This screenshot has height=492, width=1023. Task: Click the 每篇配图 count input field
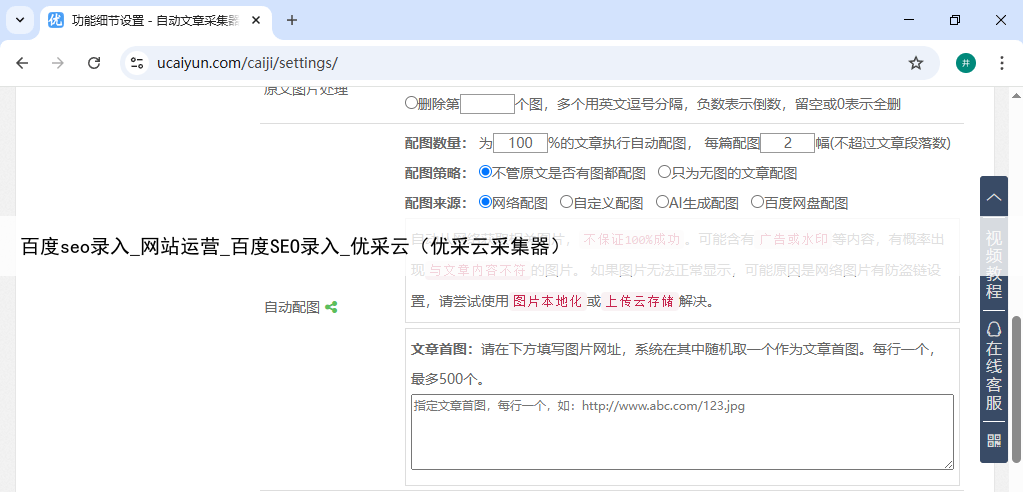click(x=787, y=143)
